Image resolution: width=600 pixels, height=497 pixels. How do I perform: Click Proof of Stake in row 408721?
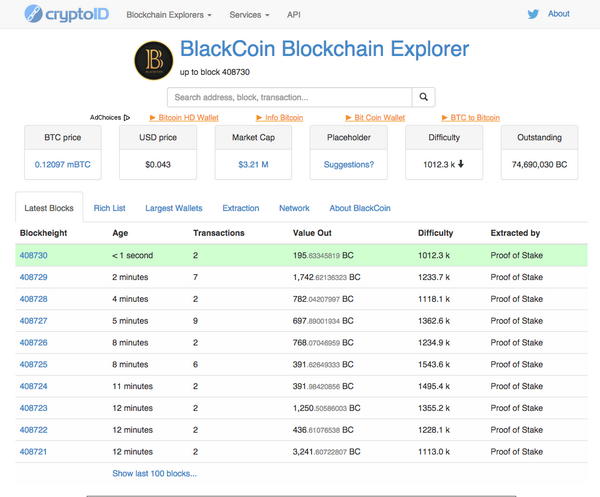coord(517,451)
